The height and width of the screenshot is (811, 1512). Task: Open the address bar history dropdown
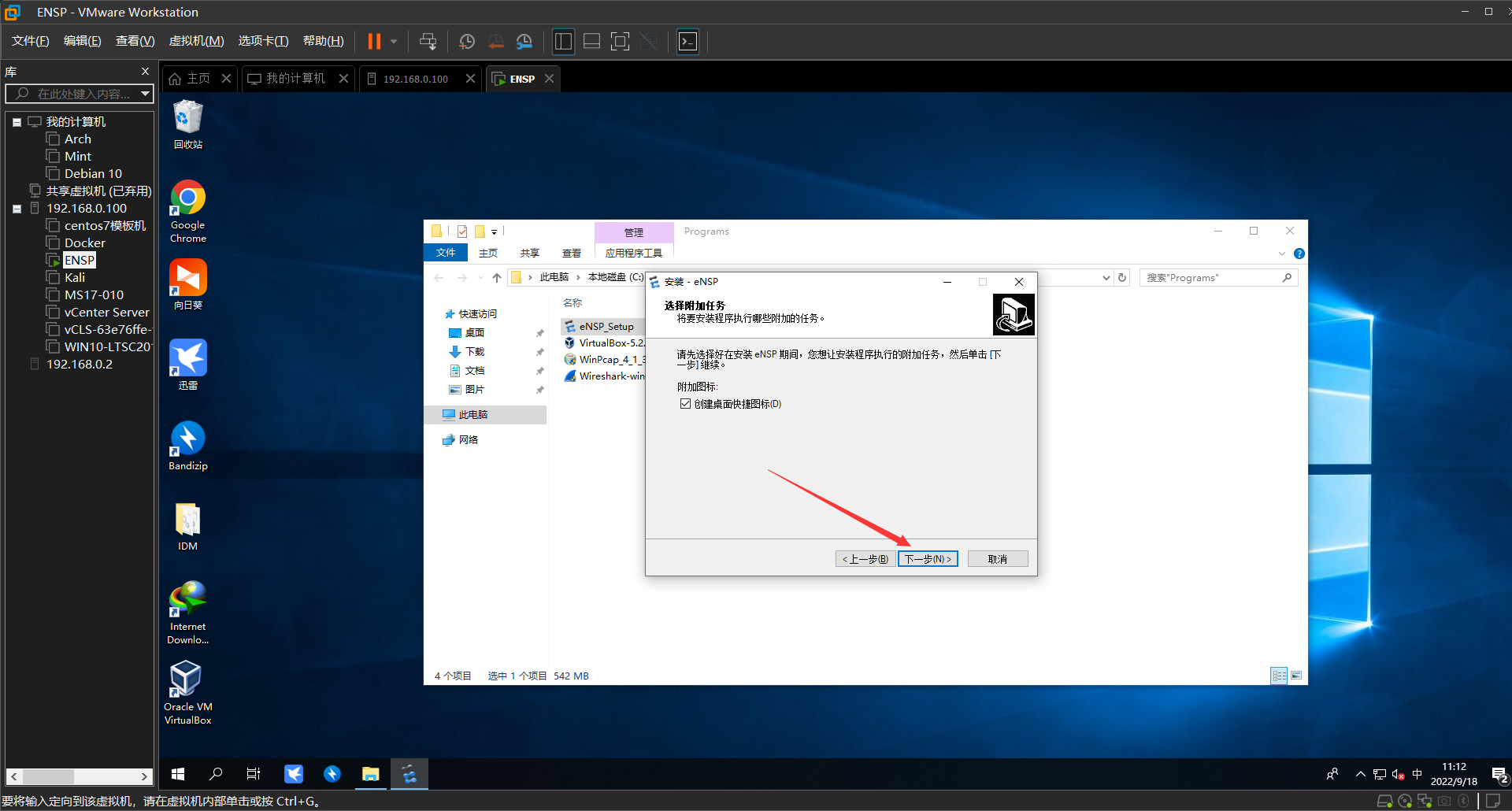coord(1106,278)
